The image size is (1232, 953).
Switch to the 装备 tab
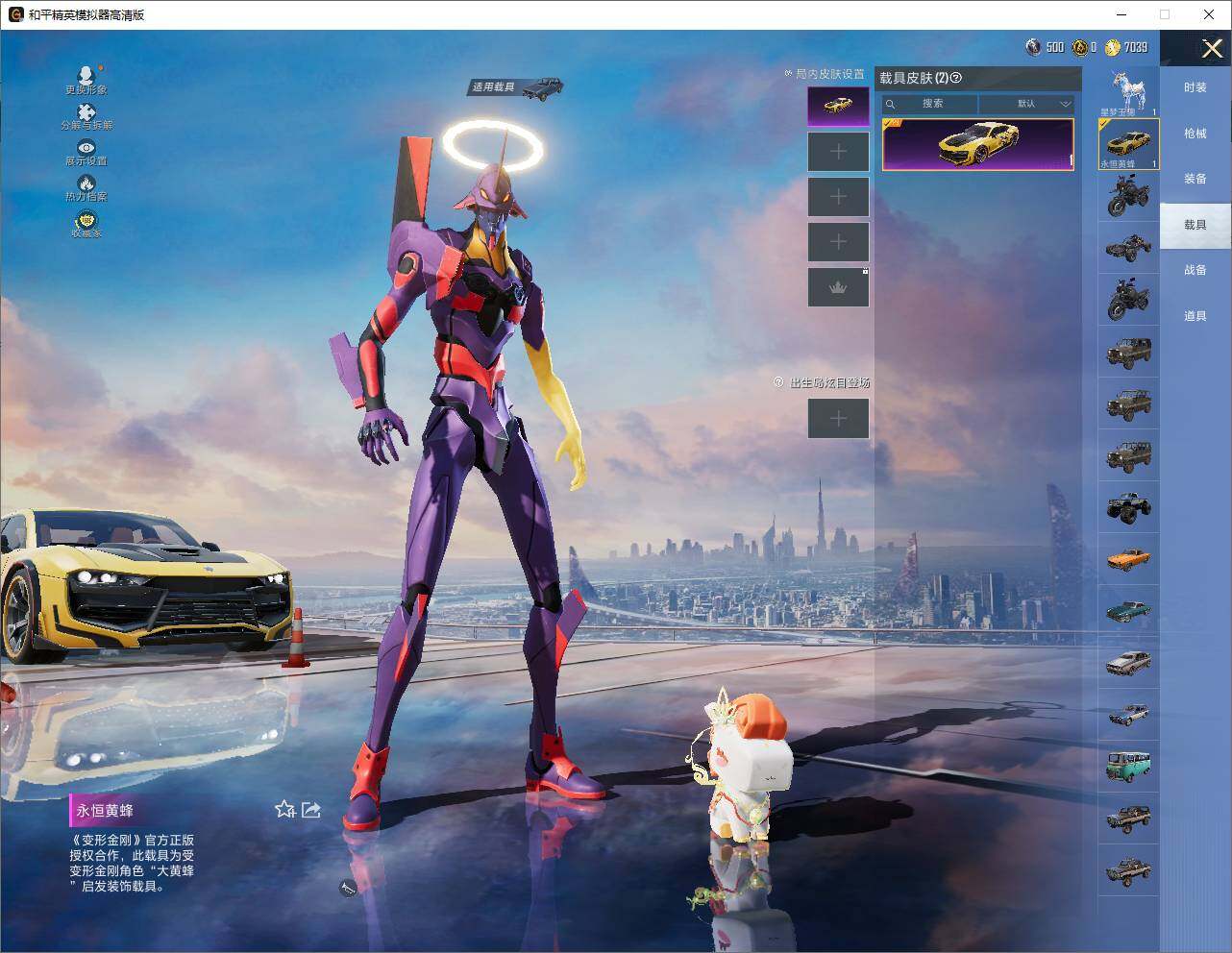click(x=1195, y=179)
